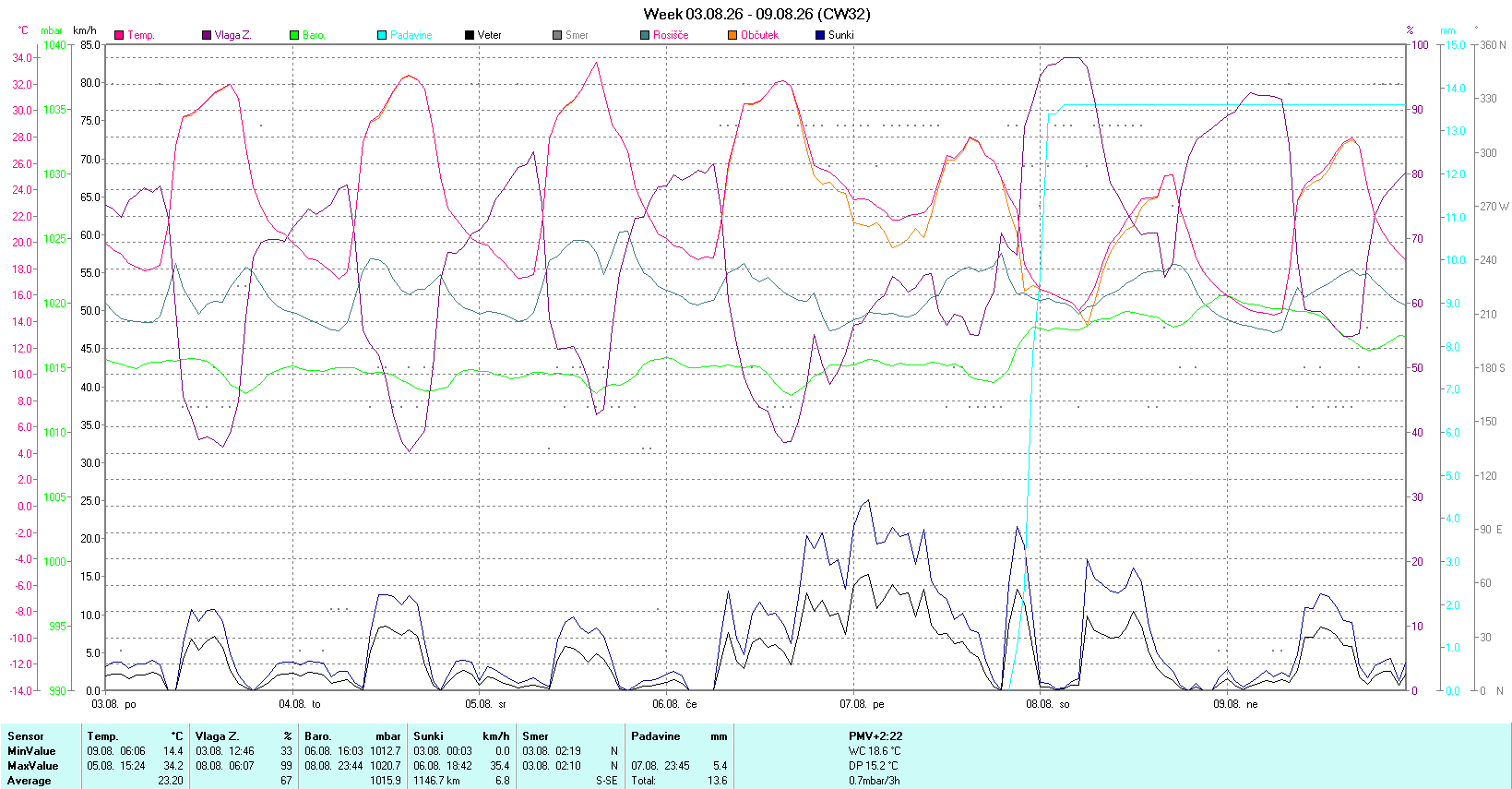Click the average wind direction 'S-SE'

607,781
